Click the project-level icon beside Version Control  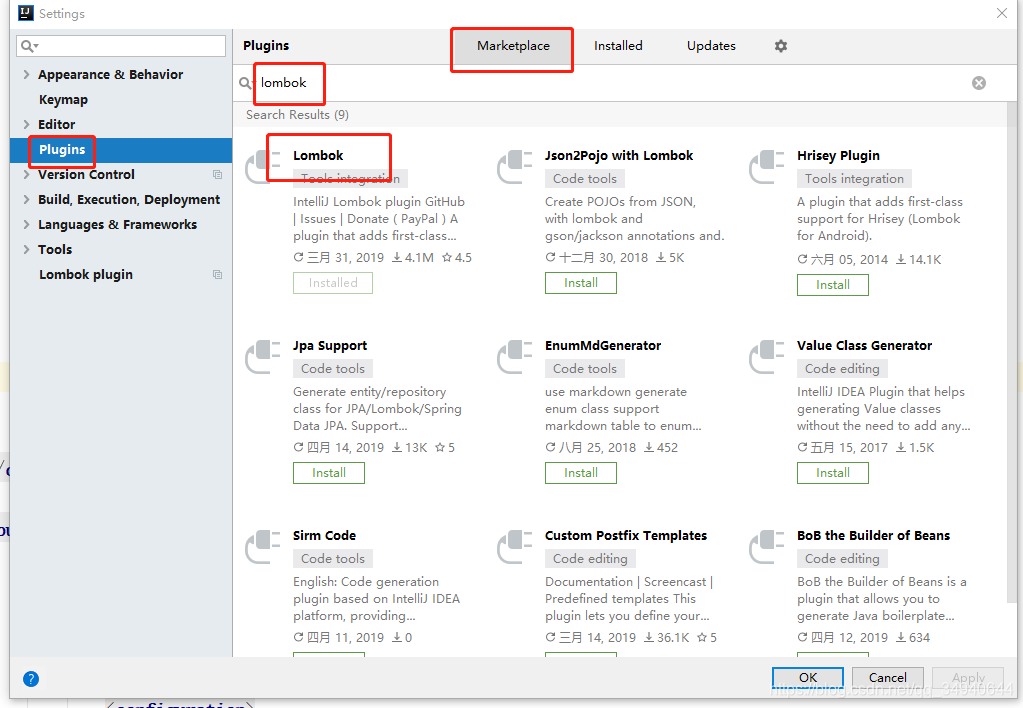tap(217, 174)
